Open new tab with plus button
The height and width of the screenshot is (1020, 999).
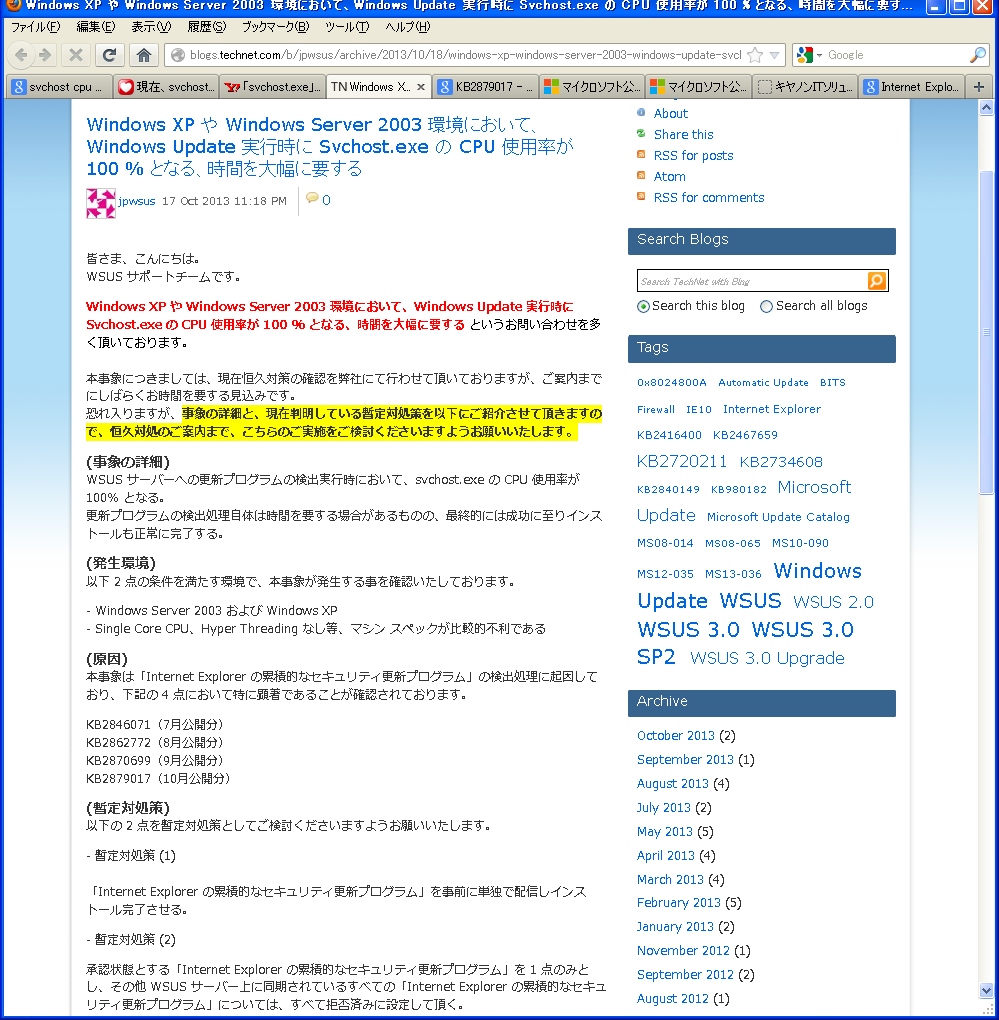[x=979, y=87]
